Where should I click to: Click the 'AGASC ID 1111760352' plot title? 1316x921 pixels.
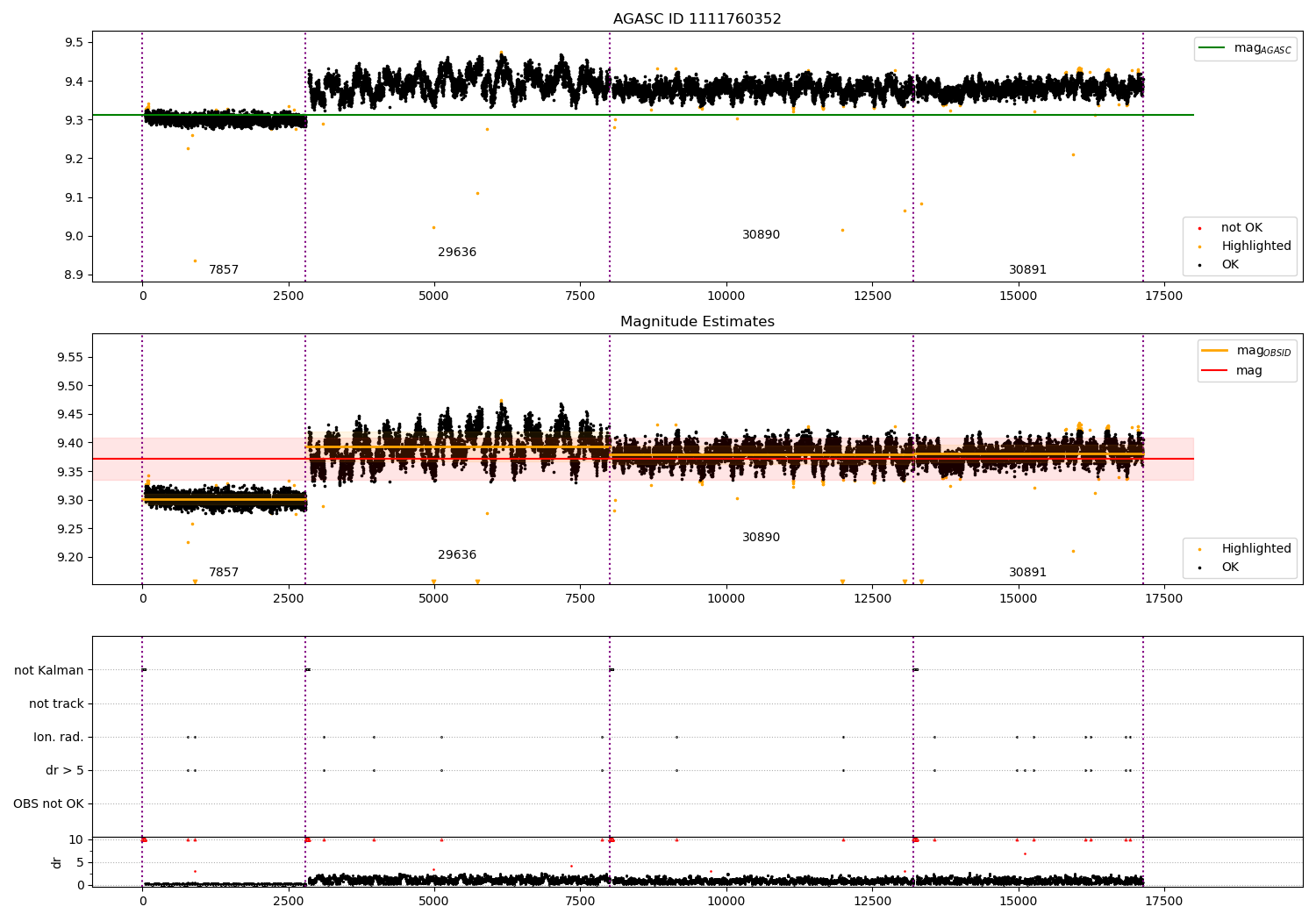[697, 19]
